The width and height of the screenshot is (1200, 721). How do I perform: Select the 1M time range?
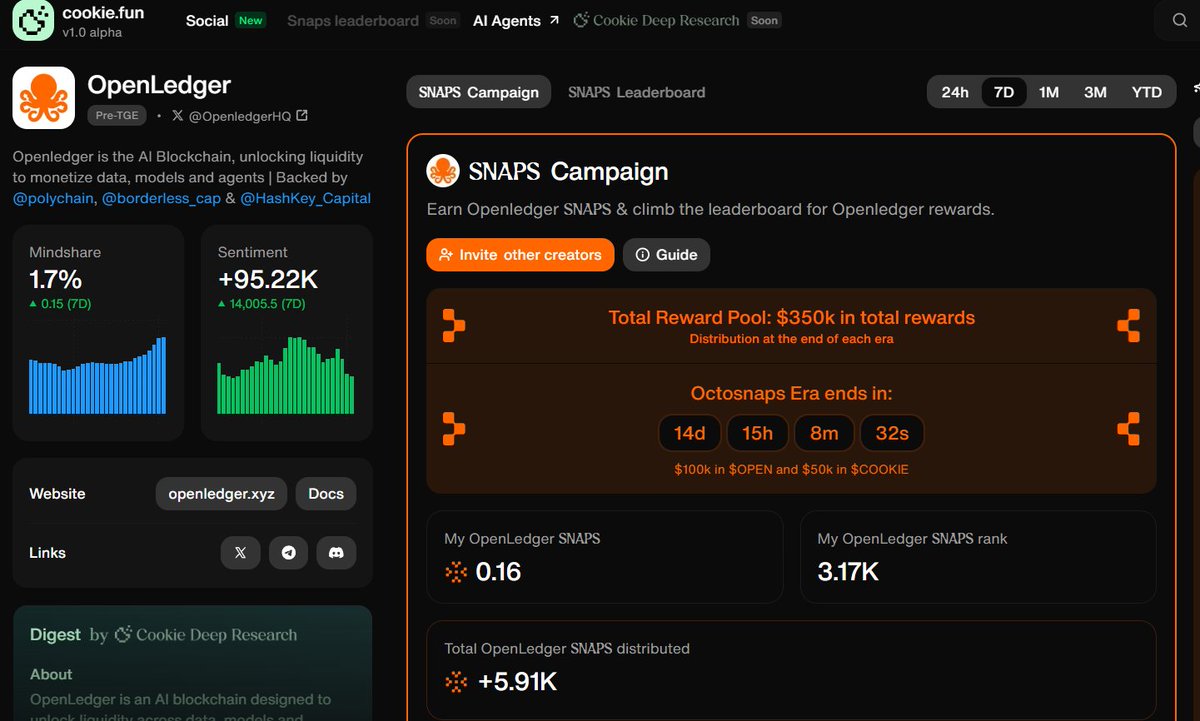pos(1048,91)
